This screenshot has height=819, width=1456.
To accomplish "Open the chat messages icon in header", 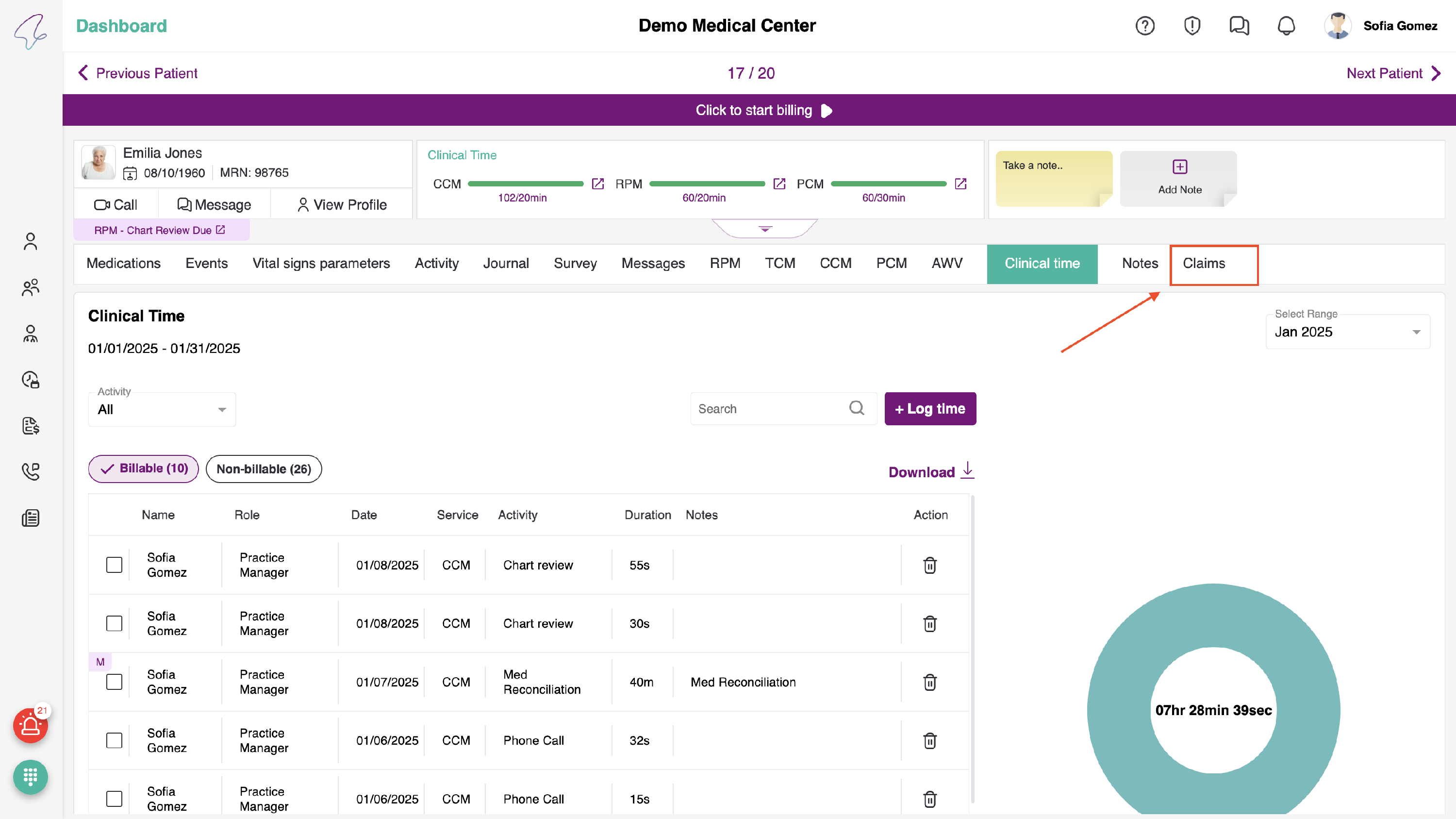I will pyautogui.click(x=1239, y=26).
